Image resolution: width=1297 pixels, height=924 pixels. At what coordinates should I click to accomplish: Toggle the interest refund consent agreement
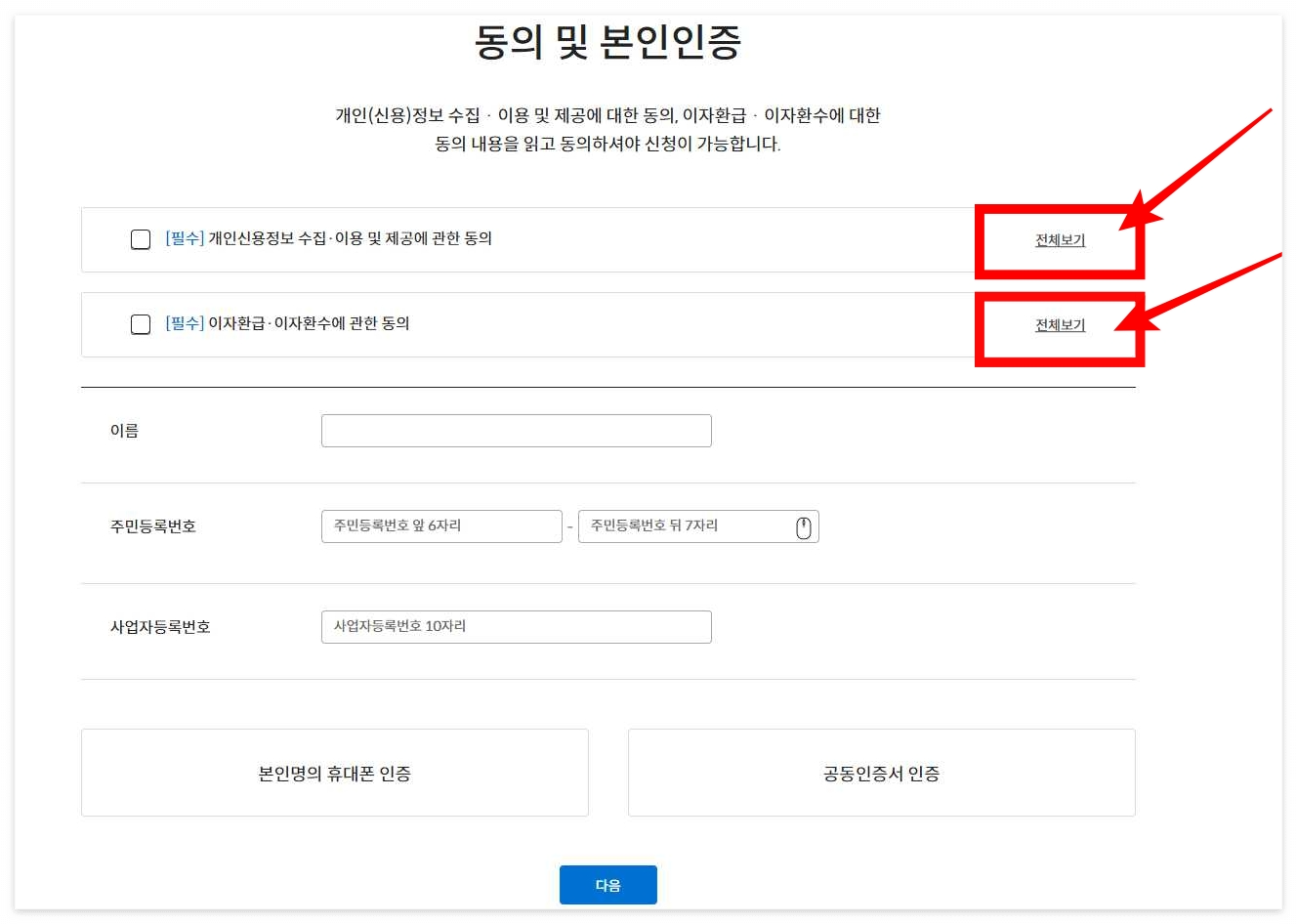[139, 324]
